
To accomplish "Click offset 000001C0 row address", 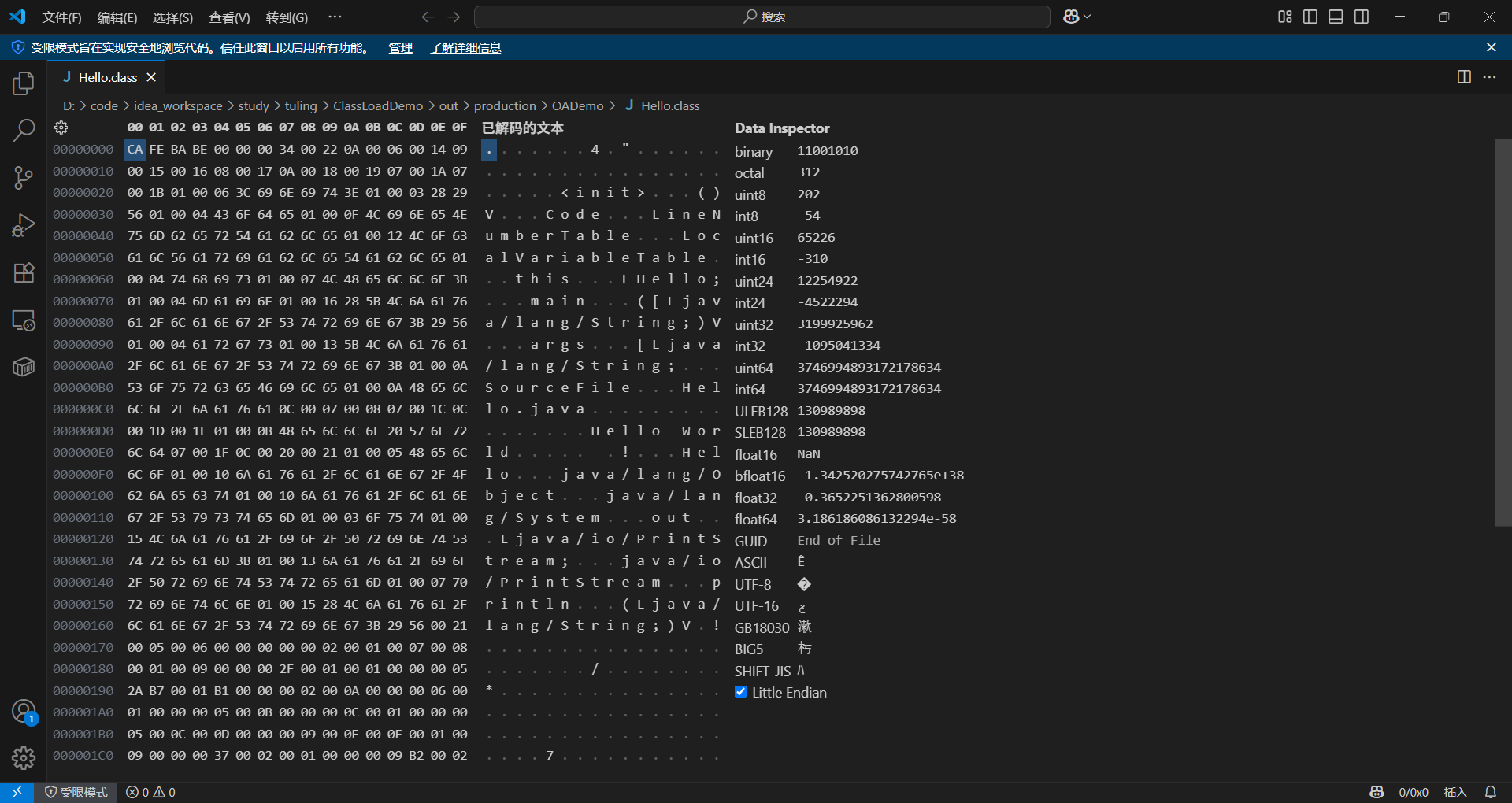I will point(83,756).
